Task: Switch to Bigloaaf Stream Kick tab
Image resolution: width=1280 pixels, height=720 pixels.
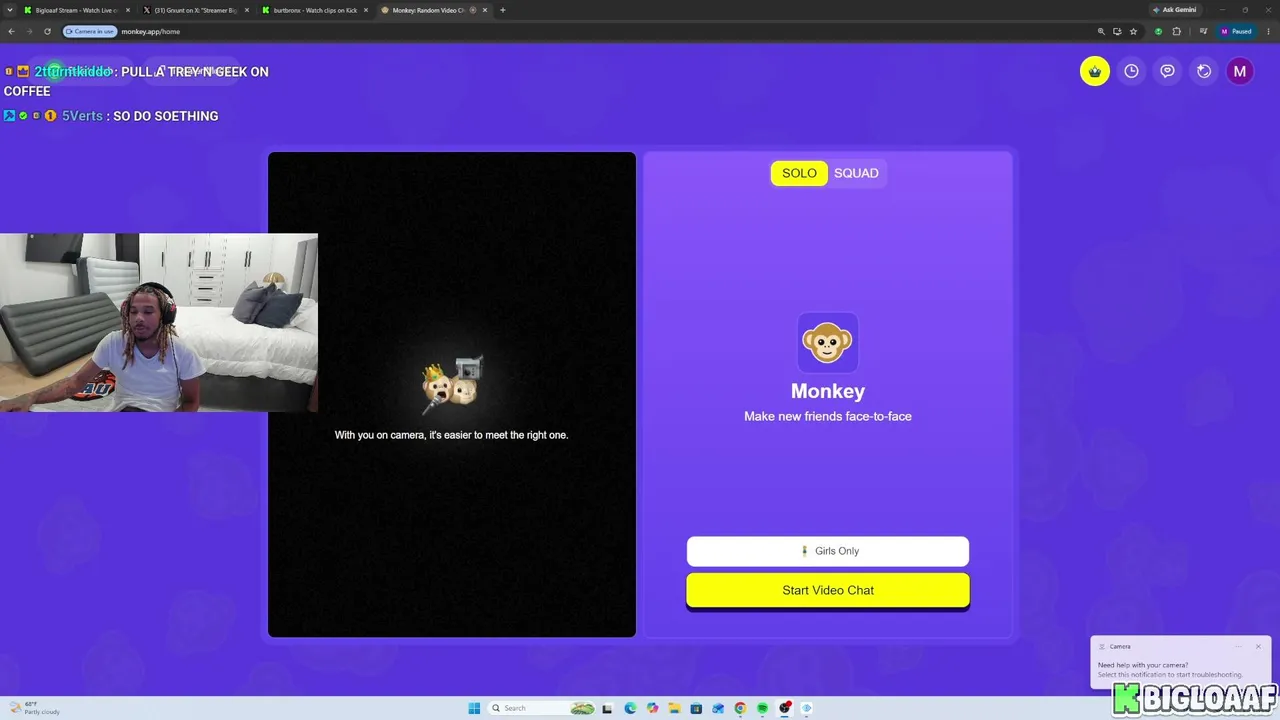Action: tap(76, 10)
